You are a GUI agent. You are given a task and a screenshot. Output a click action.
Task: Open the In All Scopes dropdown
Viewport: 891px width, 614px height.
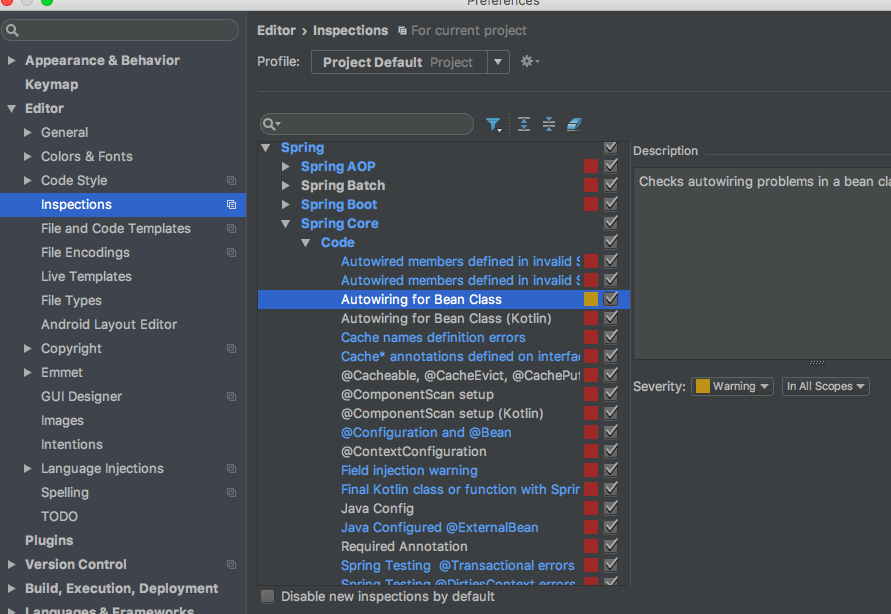coord(825,386)
